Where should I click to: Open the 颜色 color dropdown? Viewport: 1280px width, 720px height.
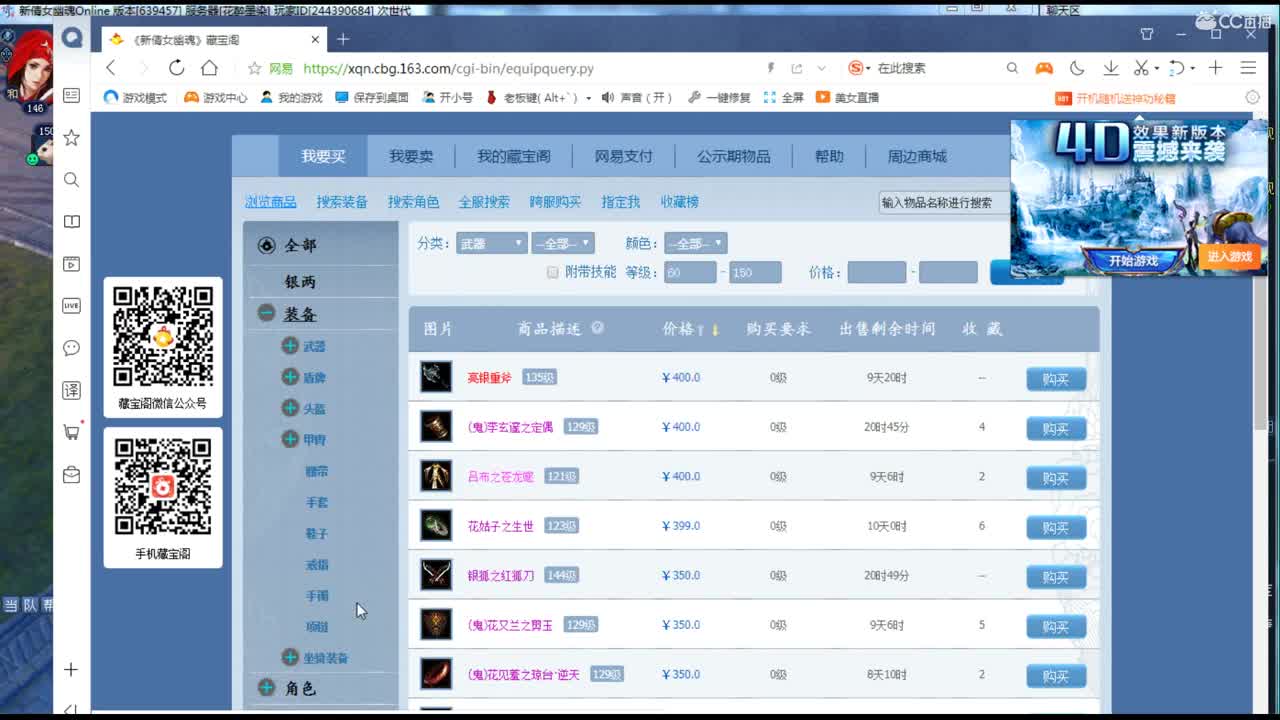click(x=695, y=243)
